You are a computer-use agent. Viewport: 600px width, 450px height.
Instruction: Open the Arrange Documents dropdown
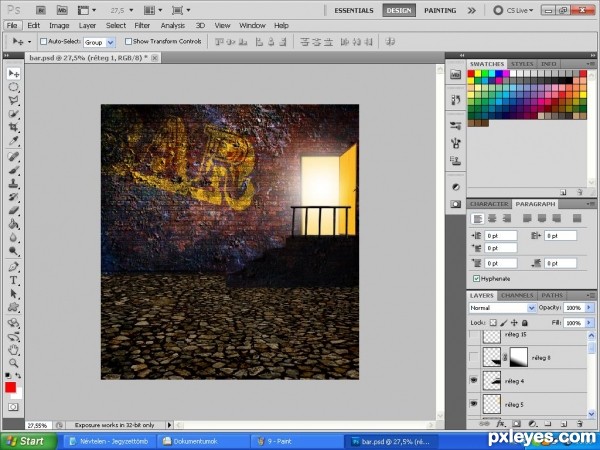[x=153, y=10]
